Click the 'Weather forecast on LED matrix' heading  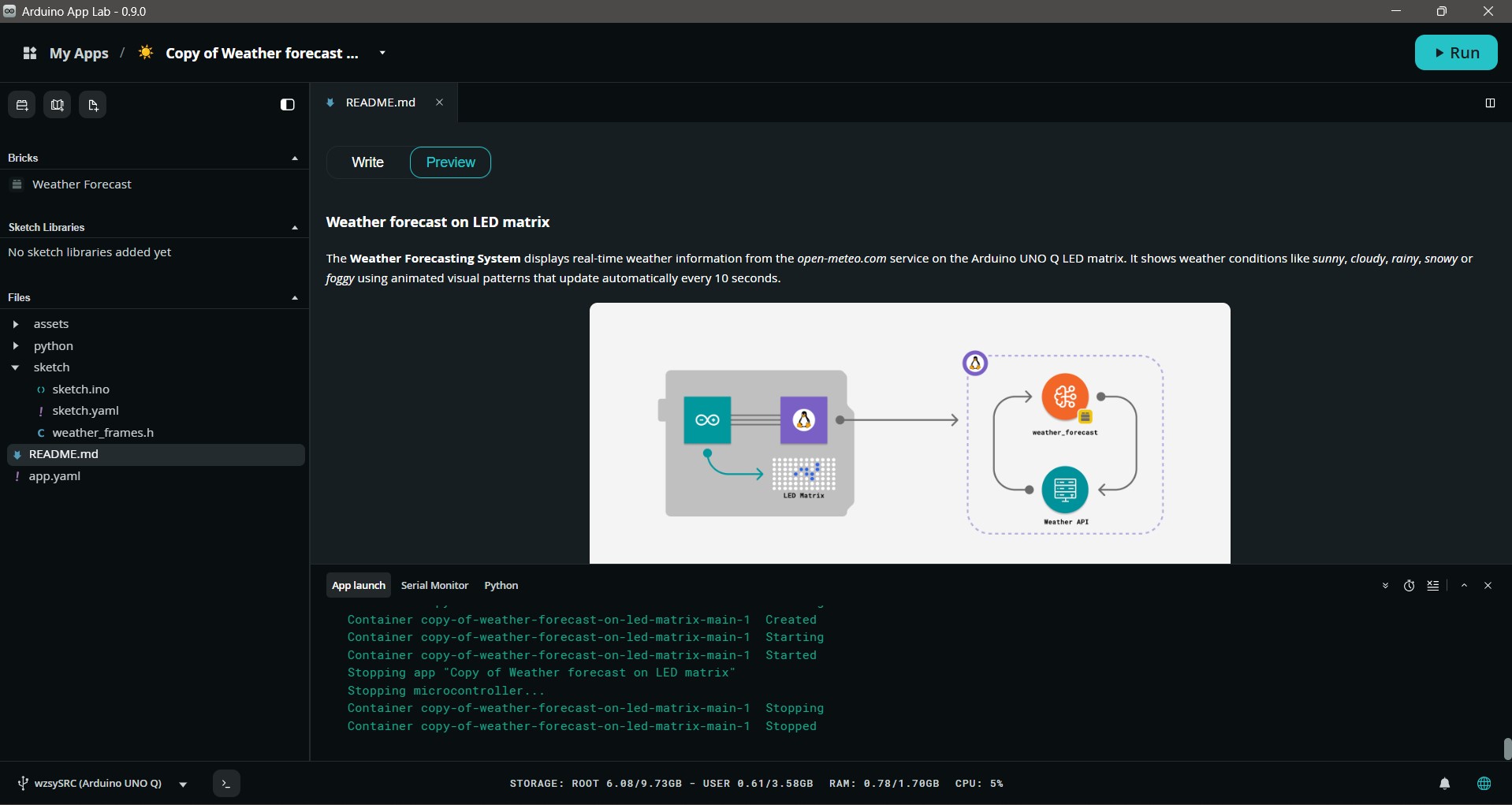438,222
